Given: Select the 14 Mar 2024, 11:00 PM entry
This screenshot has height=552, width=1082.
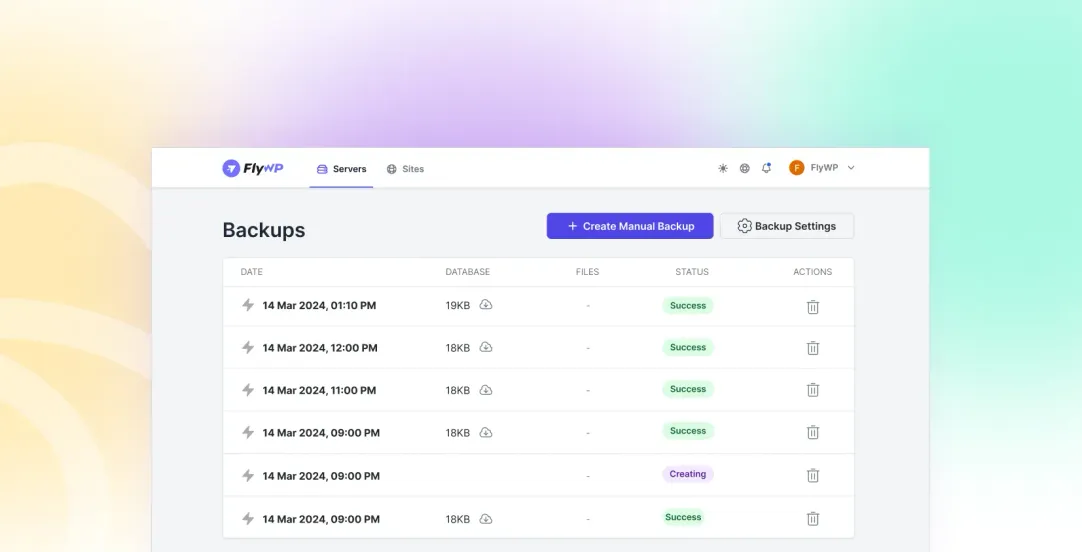Looking at the screenshot, I should click(319, 391).
